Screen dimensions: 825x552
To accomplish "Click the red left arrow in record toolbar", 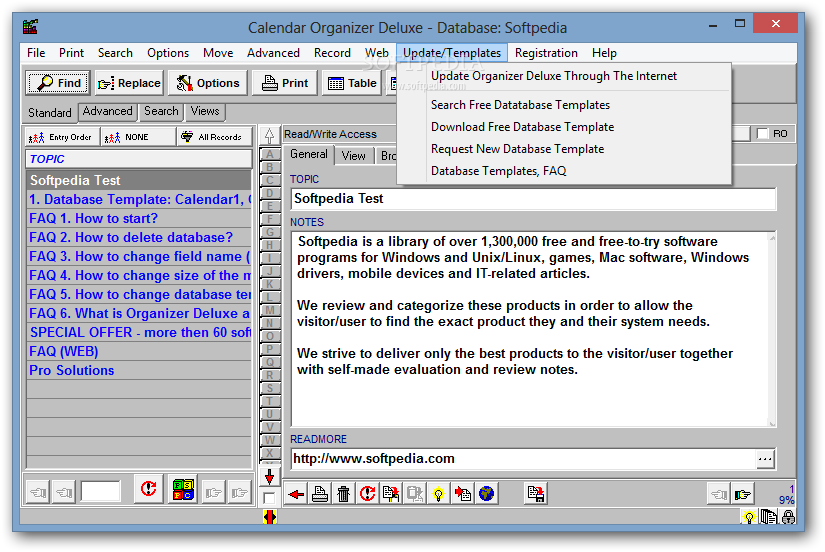I will [x=296, y=494].
